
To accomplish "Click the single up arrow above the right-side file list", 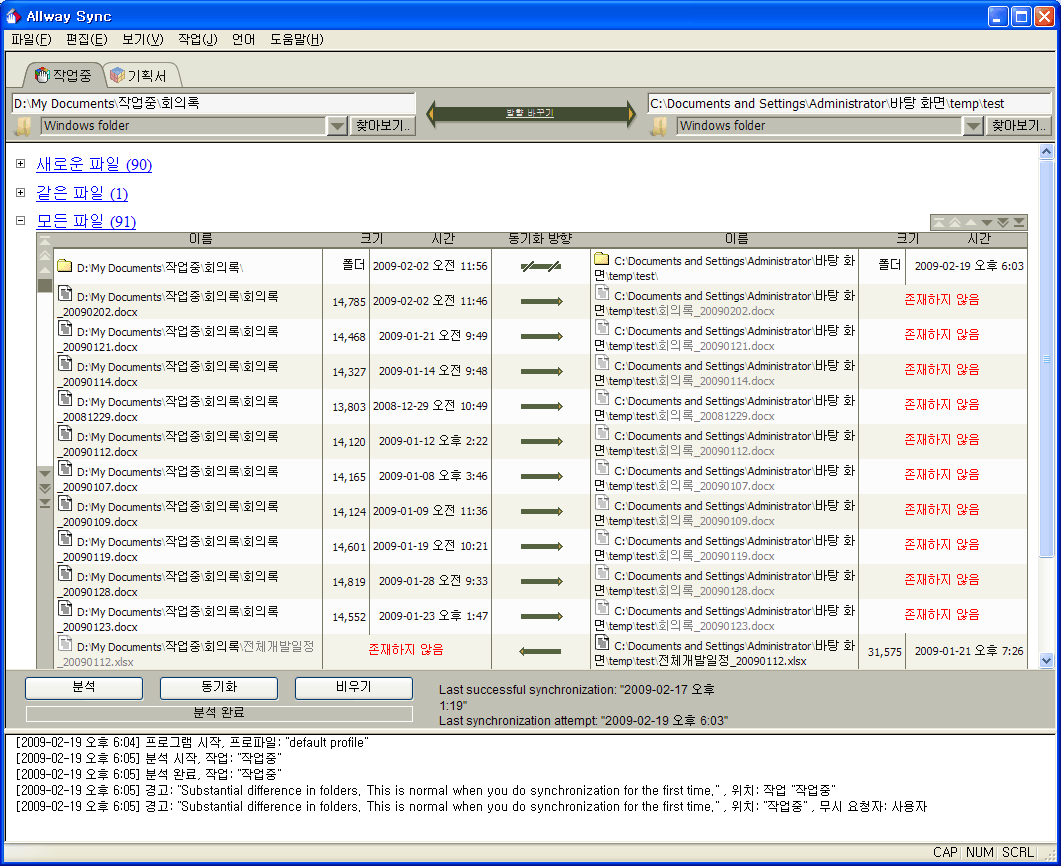I will [971, 223].
